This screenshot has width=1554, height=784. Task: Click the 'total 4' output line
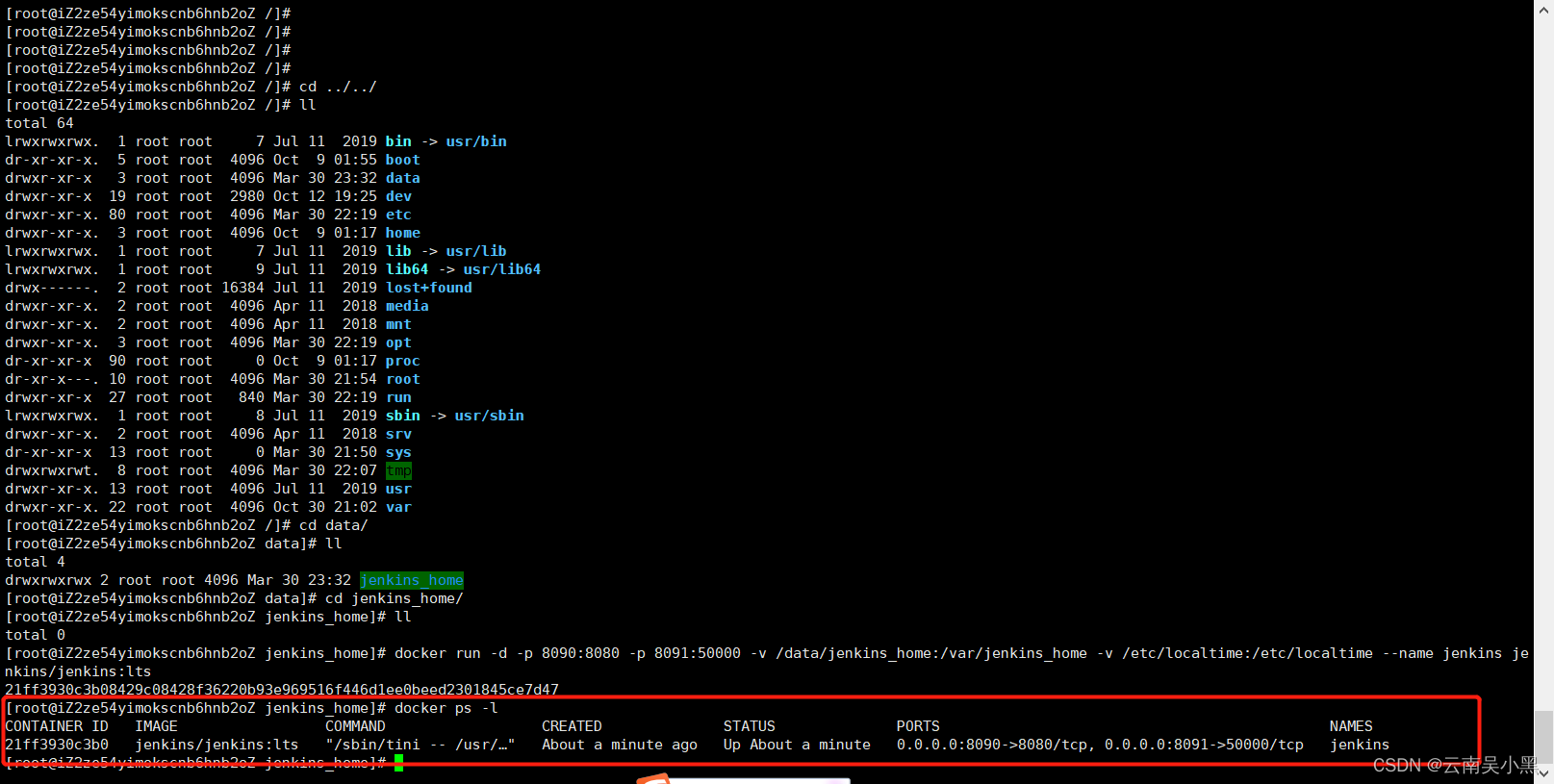pyautogui.click(x=35, y=562)
